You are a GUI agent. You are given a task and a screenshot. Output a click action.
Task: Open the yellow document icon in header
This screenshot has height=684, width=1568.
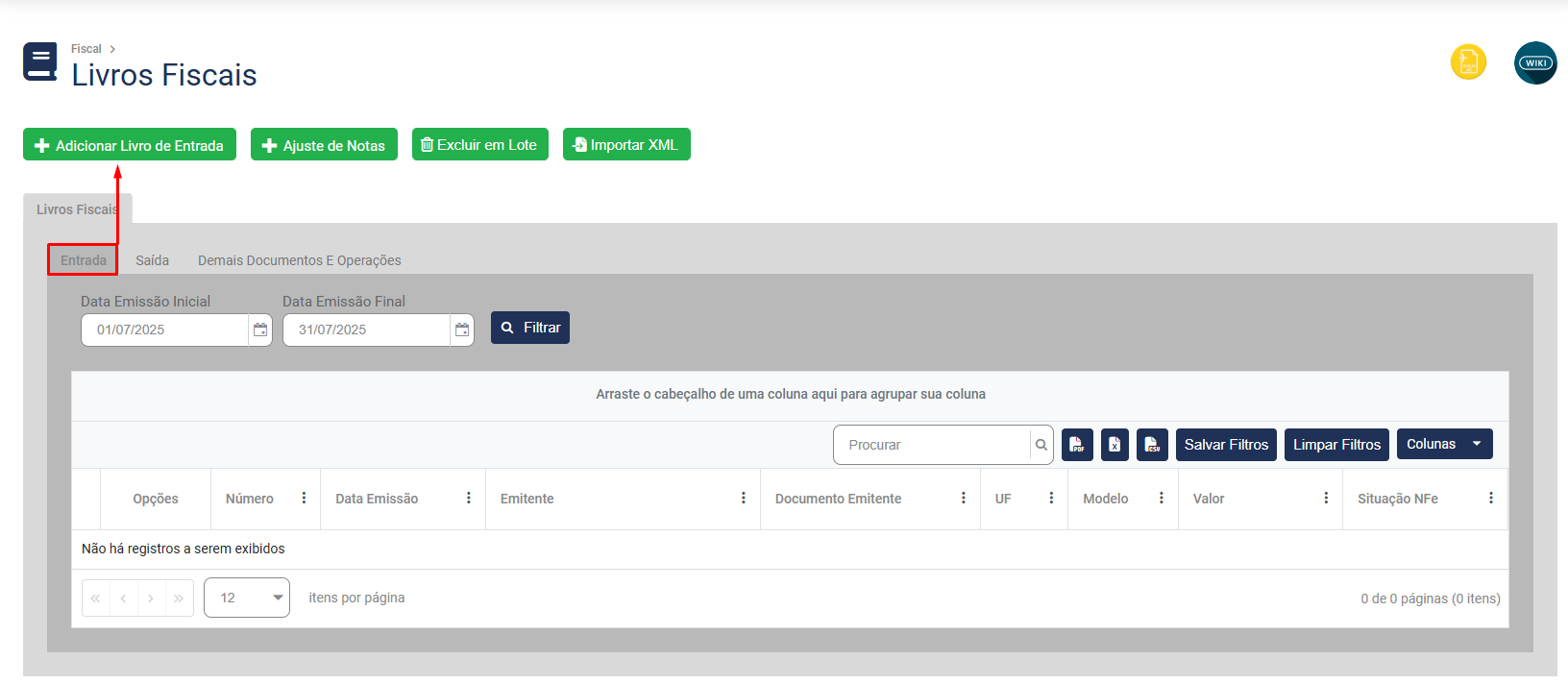tap(1468, 62)
